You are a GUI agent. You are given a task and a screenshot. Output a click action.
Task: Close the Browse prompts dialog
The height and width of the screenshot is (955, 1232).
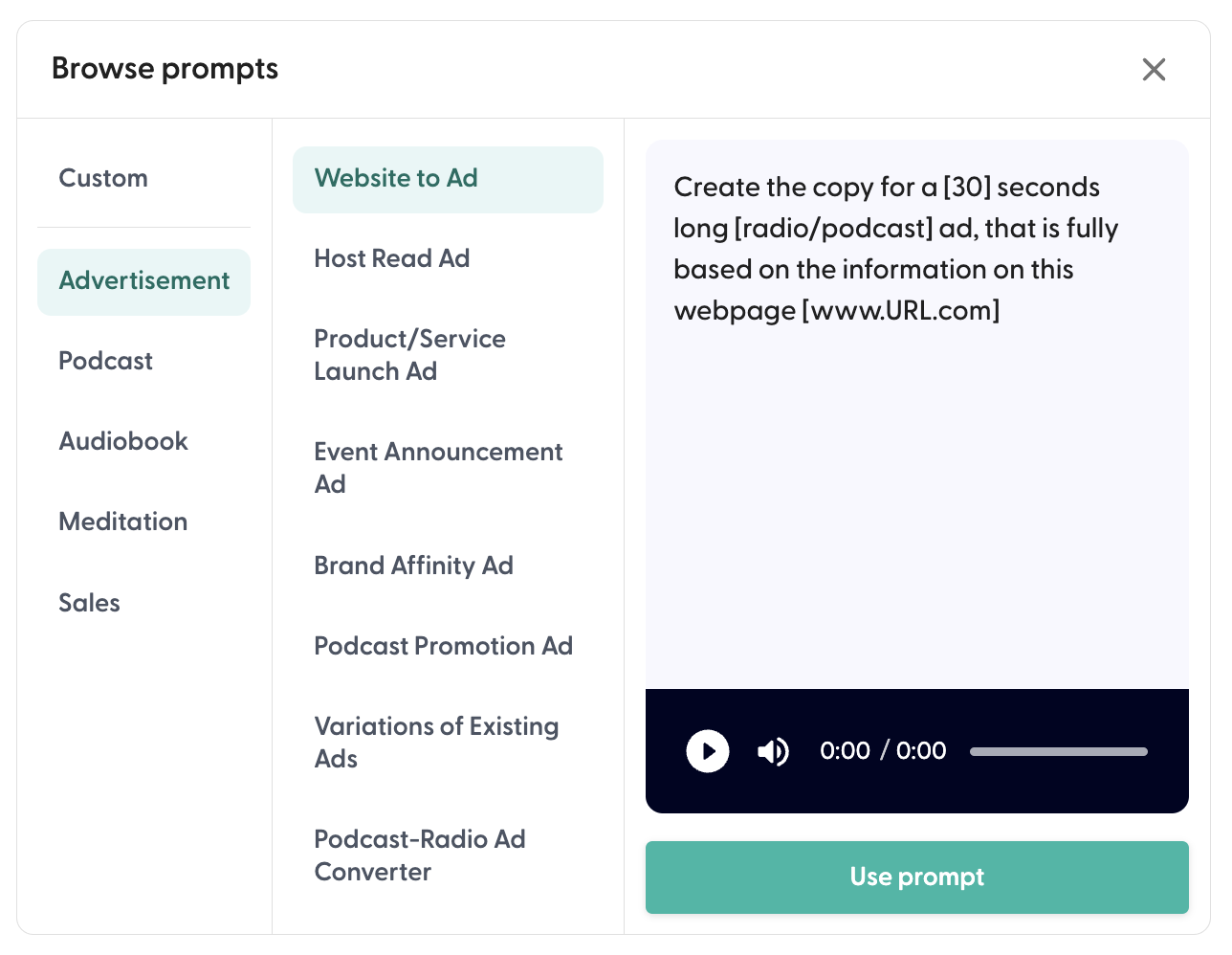click(x=1154, y=69)
